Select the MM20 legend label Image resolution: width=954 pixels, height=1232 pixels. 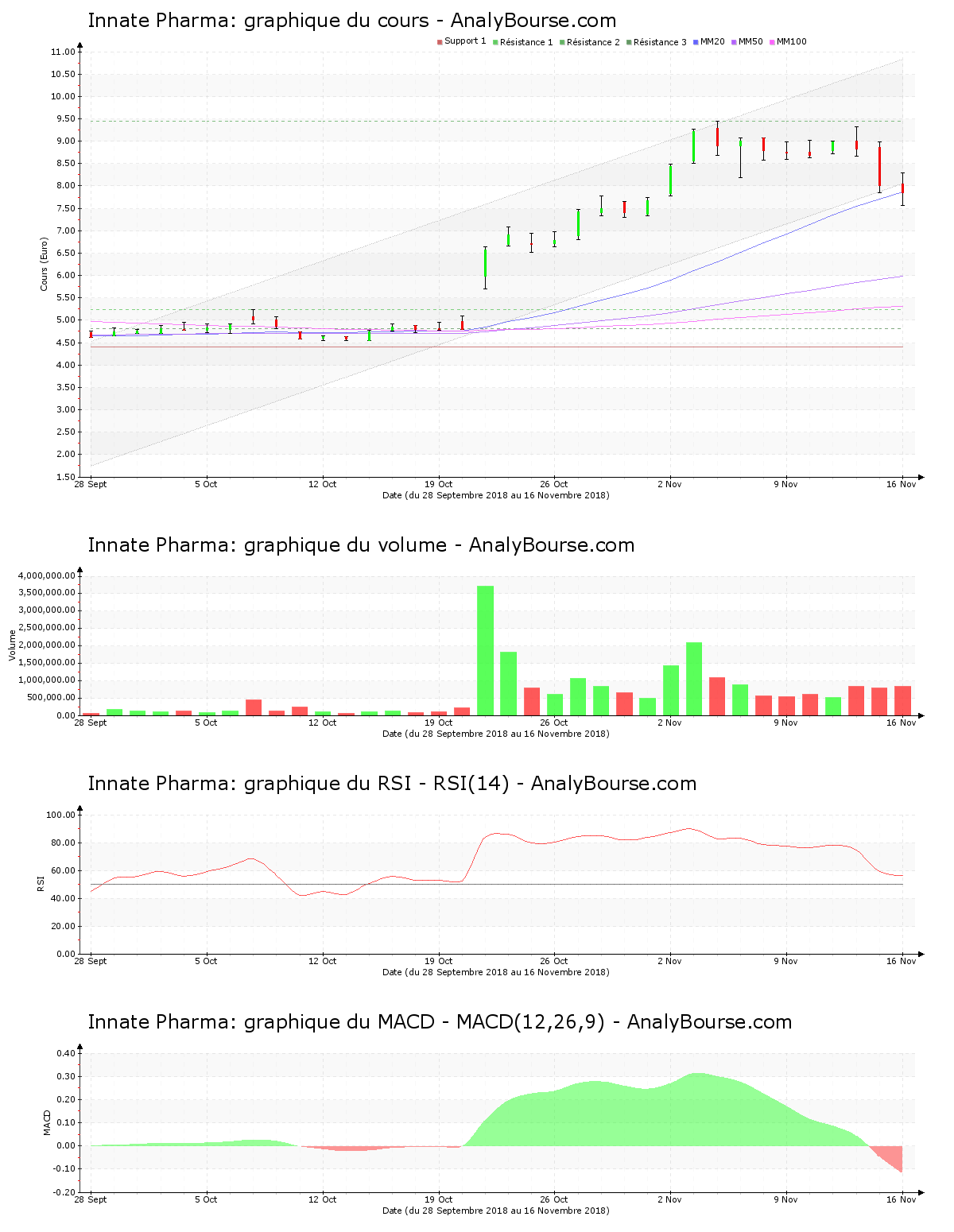pyautogui.click(x=712, y=41)
